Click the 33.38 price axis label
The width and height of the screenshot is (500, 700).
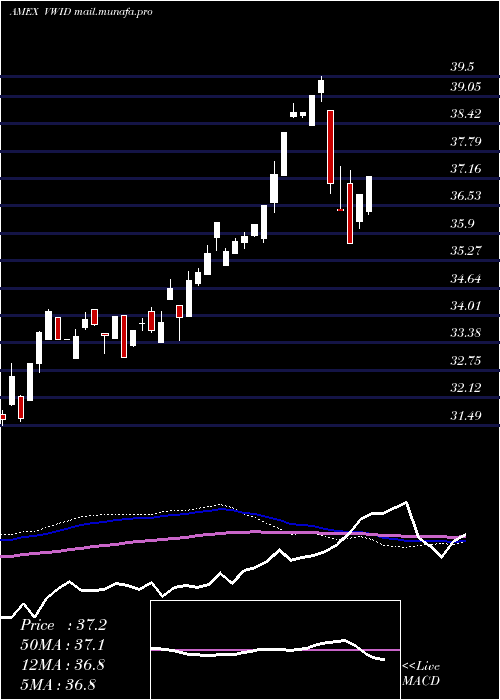465,333
